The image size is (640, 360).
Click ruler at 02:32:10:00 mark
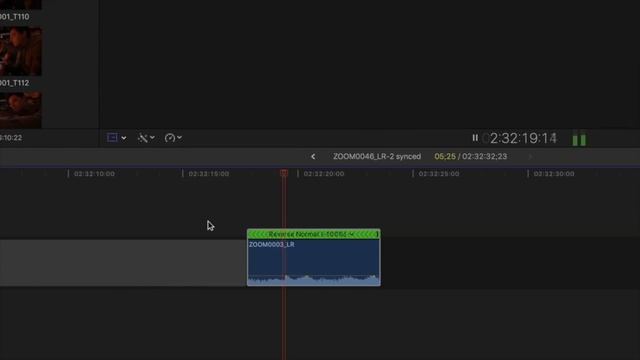point(94,174)
